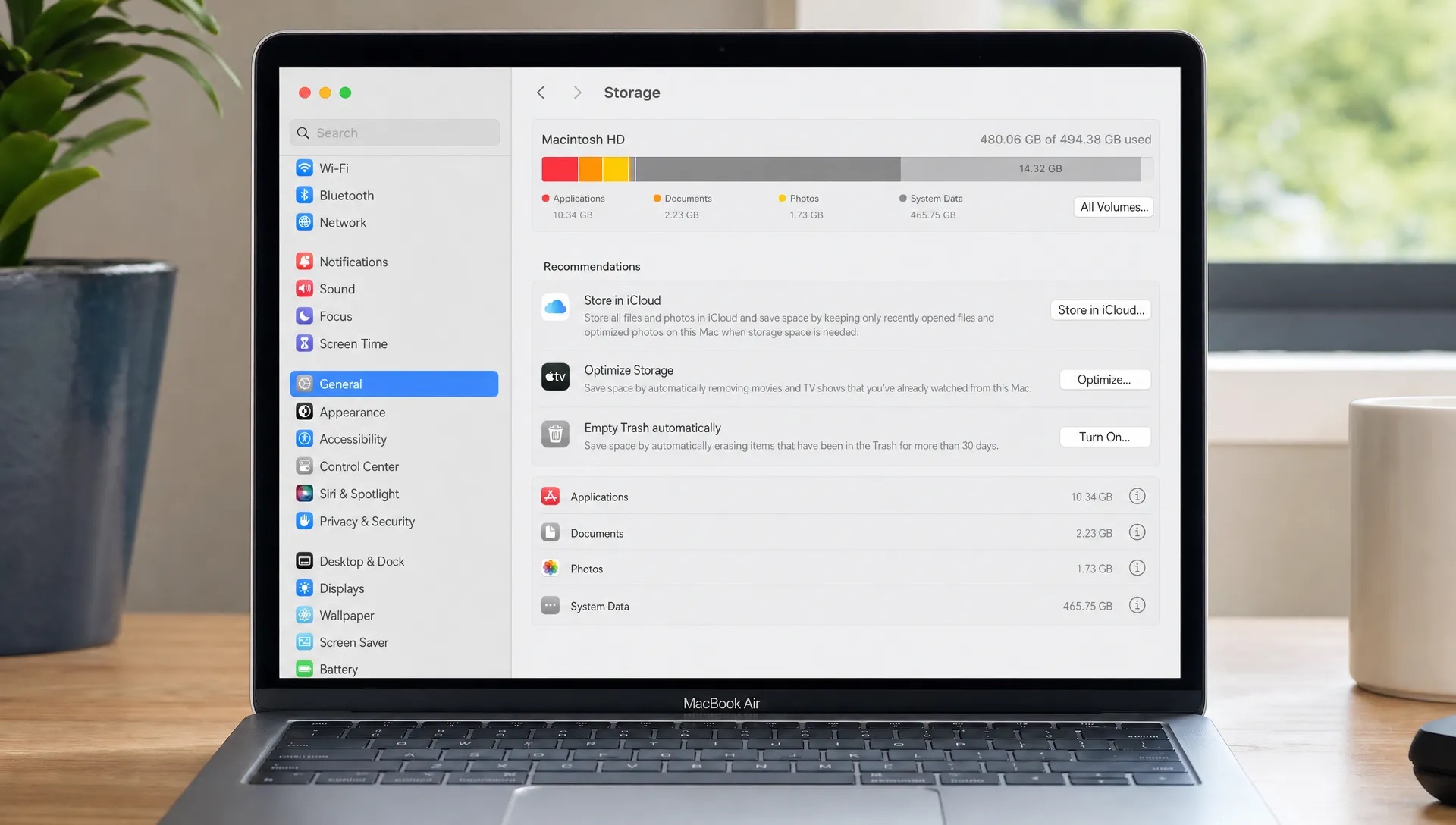Click the Photos app flower icon

pos(551,568)
